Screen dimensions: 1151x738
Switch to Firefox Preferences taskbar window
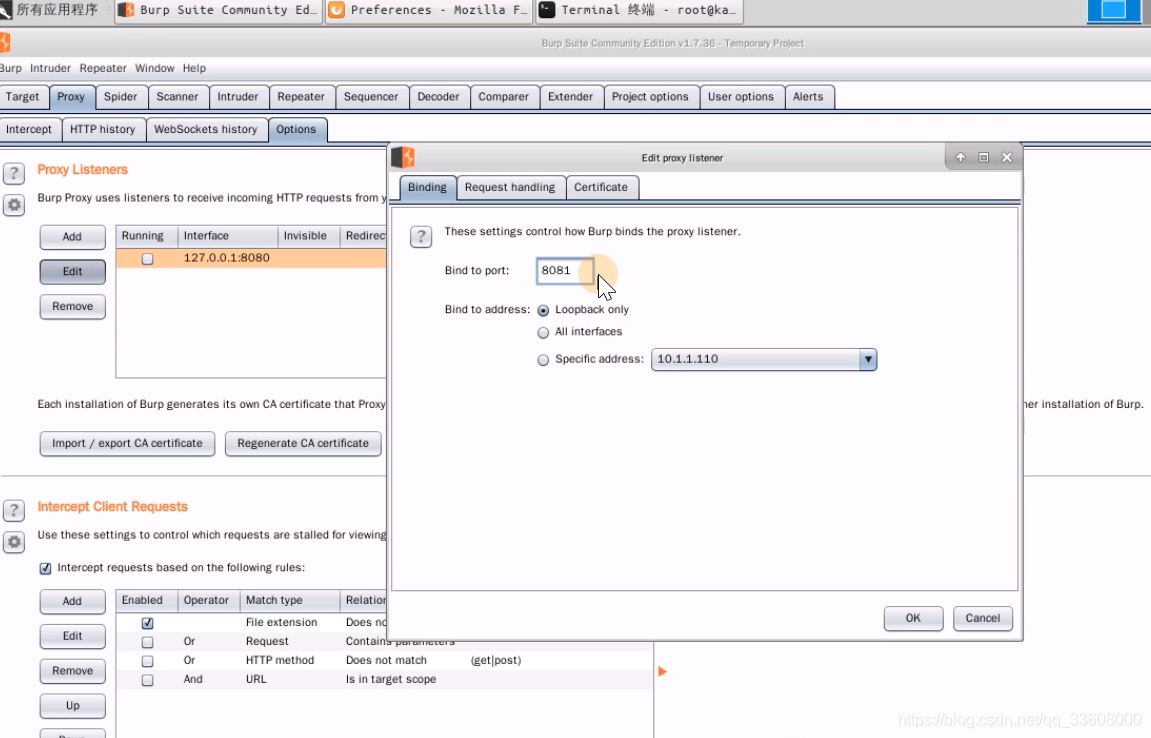[x=428, y=10]
